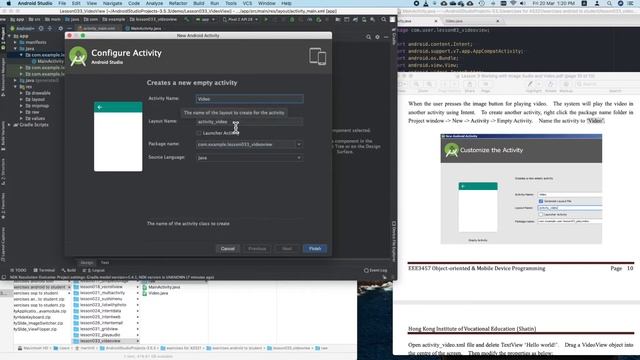Open the app run configuration dropdown
This screenshot has width=640, height=360.
(205, 19)
